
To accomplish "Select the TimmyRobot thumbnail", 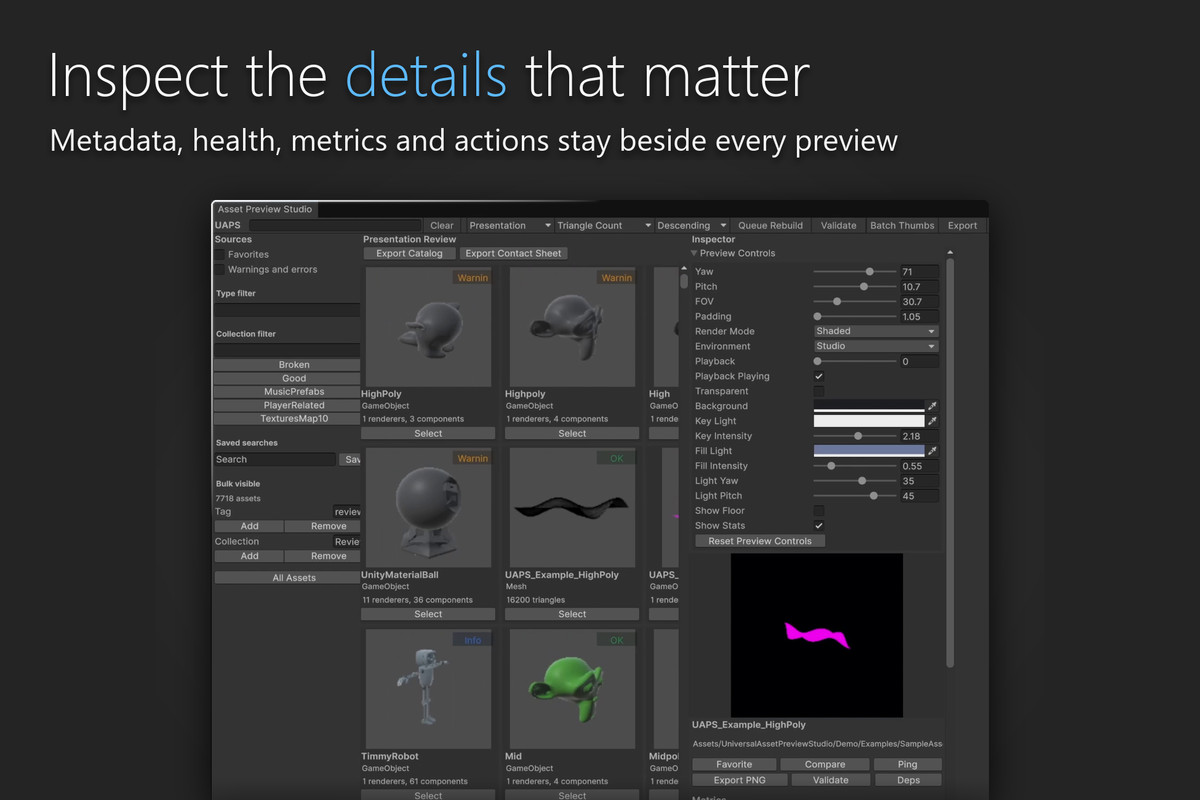I will coord(428,688).
